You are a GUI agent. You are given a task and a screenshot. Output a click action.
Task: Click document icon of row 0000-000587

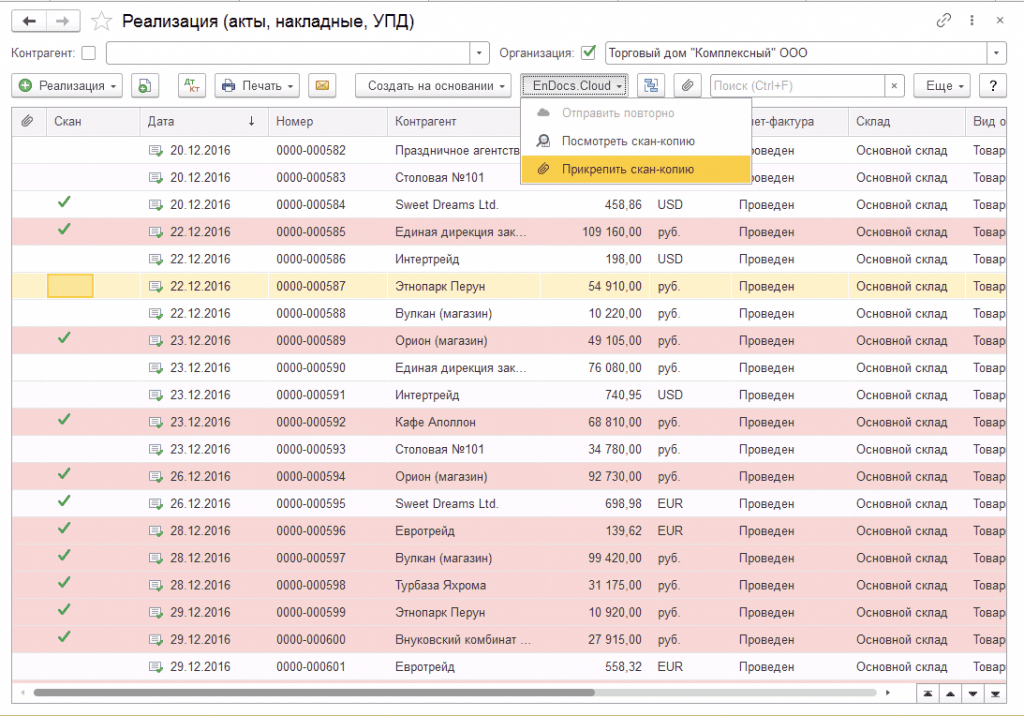point(155,287)
